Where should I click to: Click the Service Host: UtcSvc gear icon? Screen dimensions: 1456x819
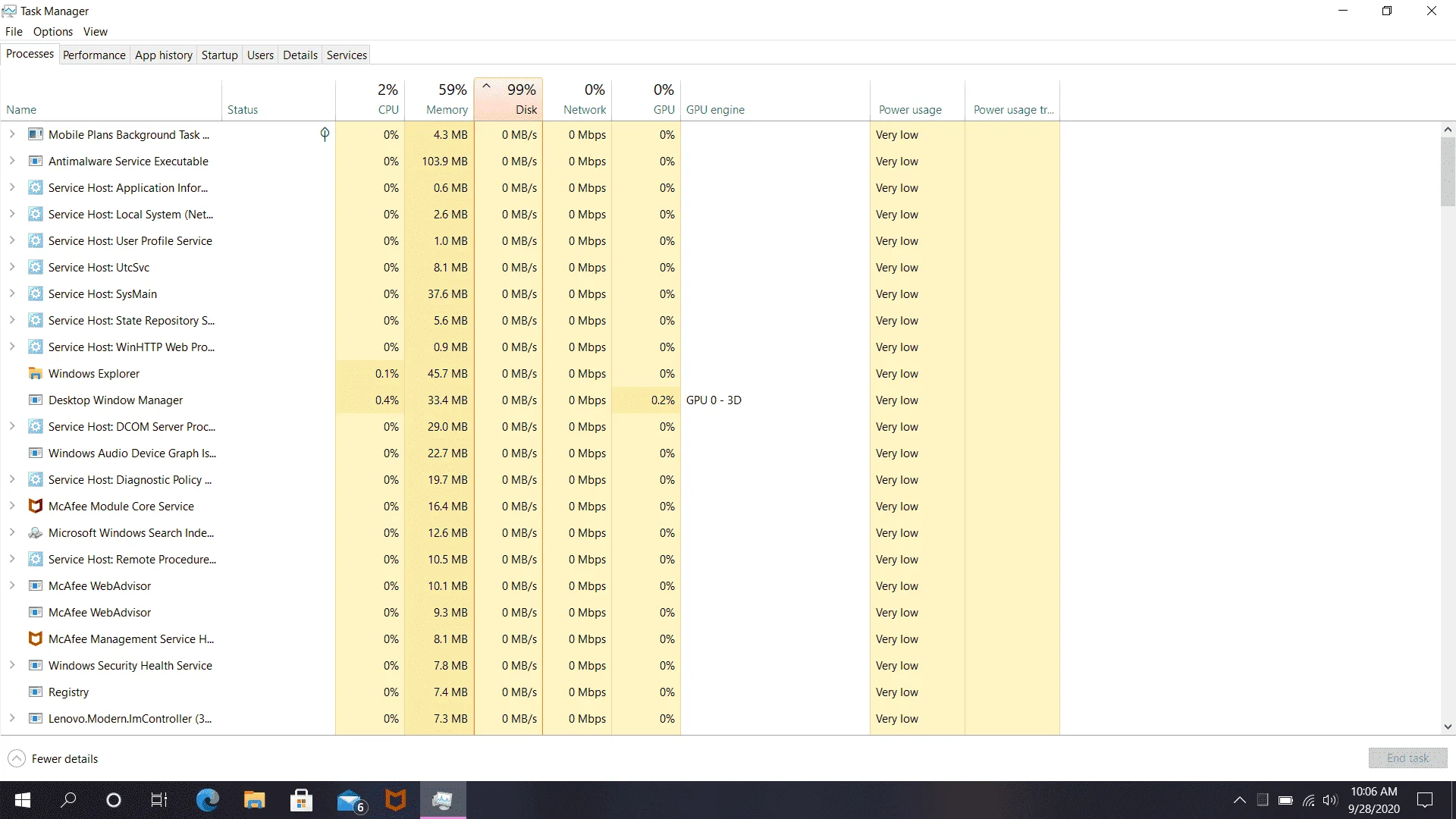pos(35,267)
